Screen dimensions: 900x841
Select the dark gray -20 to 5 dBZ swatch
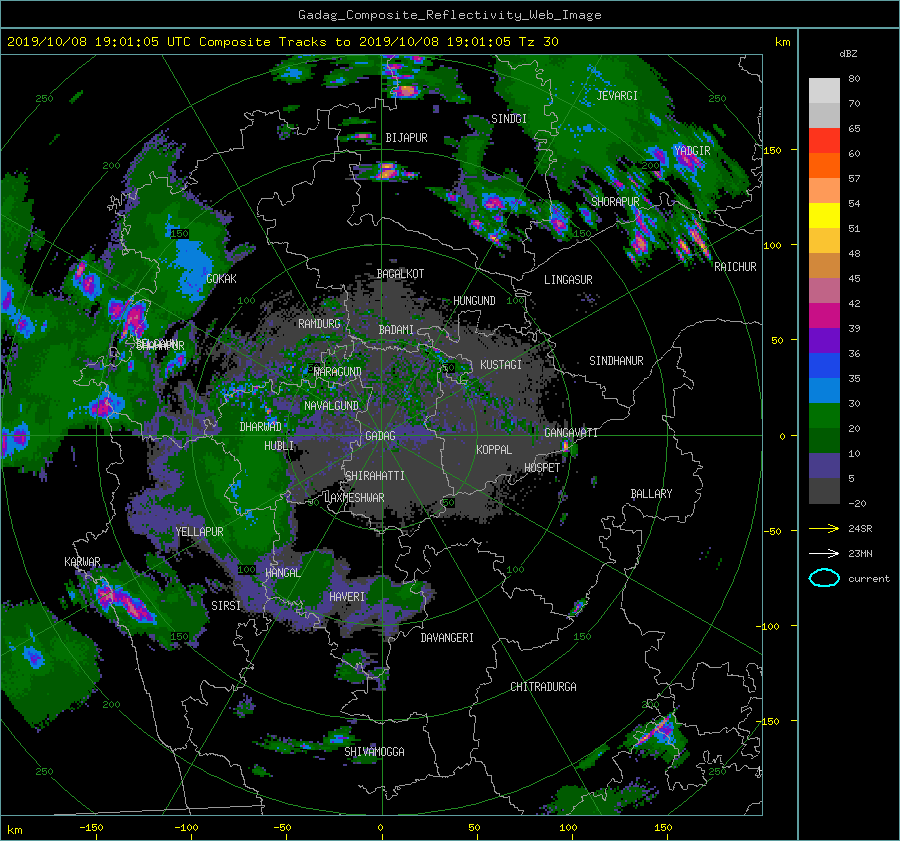click(x=824, y=491)
